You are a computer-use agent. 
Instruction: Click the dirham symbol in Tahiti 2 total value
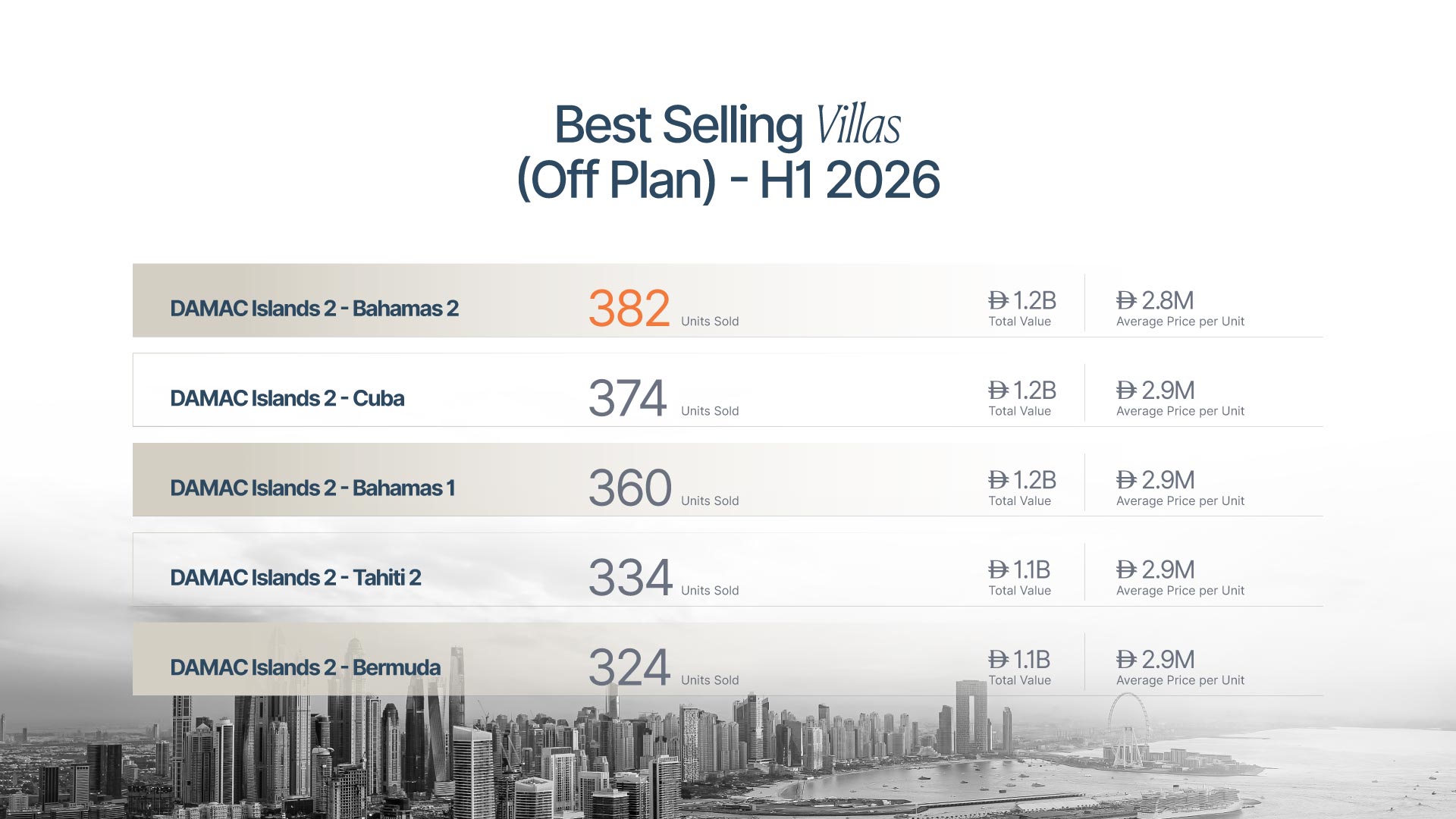pos(998,570)
